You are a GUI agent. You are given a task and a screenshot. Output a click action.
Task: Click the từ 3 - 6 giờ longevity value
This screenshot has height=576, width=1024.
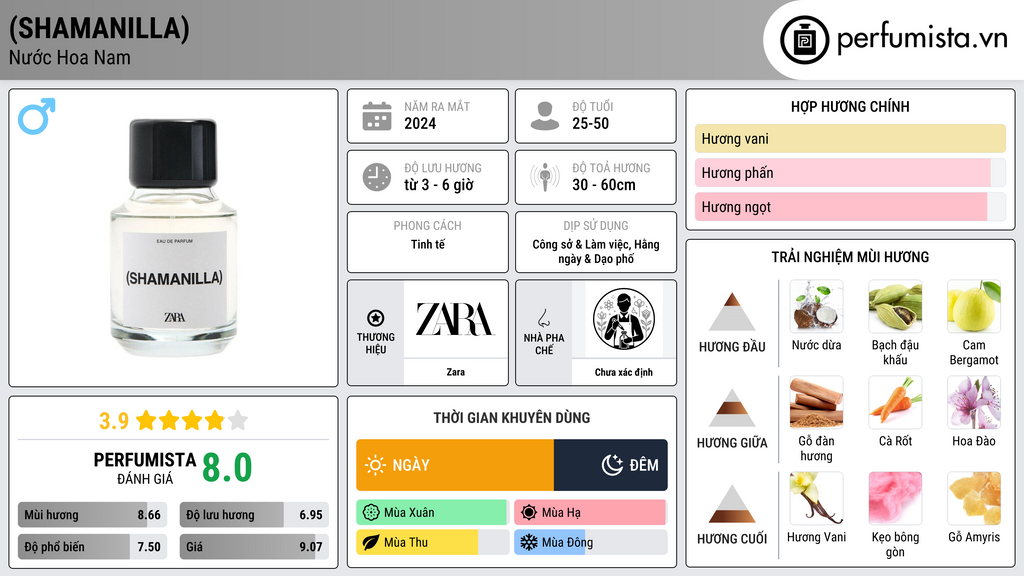[438, 185]
